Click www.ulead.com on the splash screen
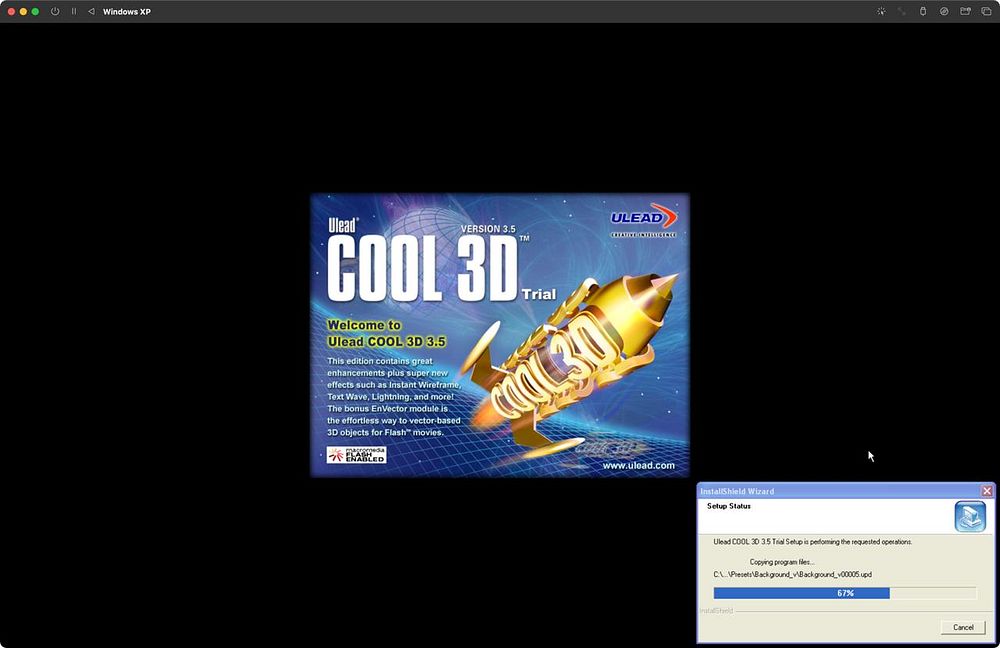This screenshot has height=648, width=1000. [x=638, y=466]
